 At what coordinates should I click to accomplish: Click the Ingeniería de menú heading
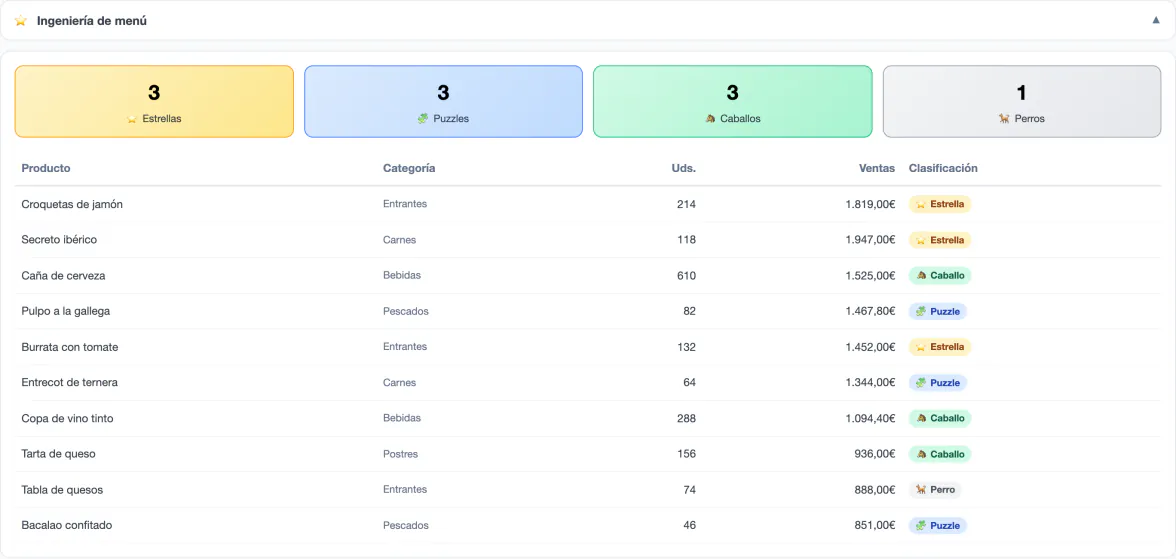point(92,21)
